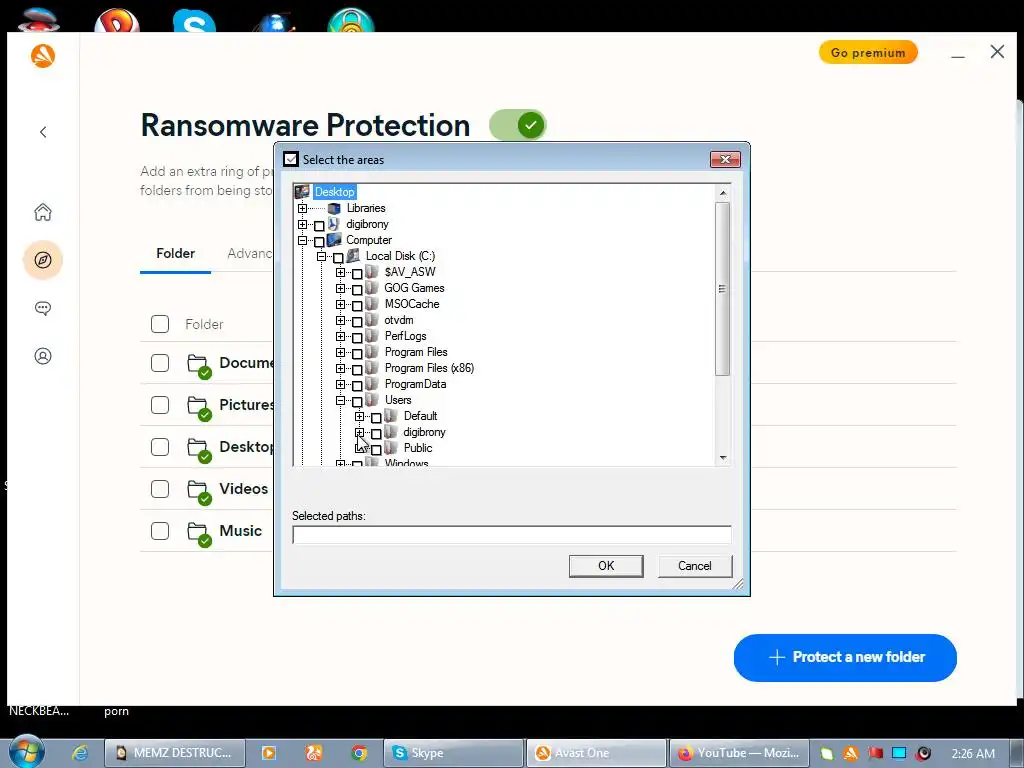This screenshot has width=1024, height=768.
Task: Select the otvdm folder in tree
Action: pyautogui.click(x=399, y=320)
